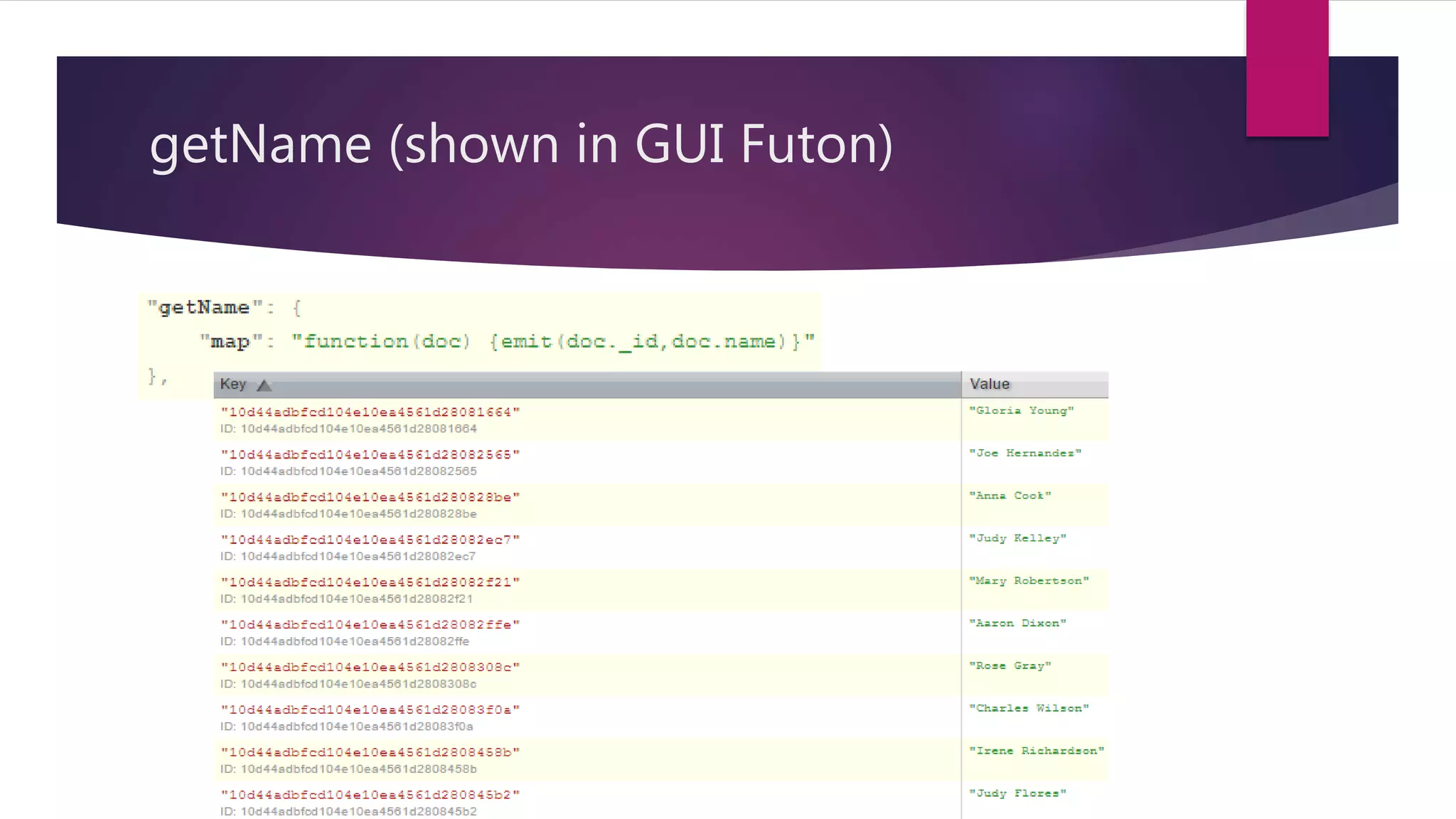Select value "Rose Gray"
Viewport: 1456px width, 819px height.
(1010, 666)
